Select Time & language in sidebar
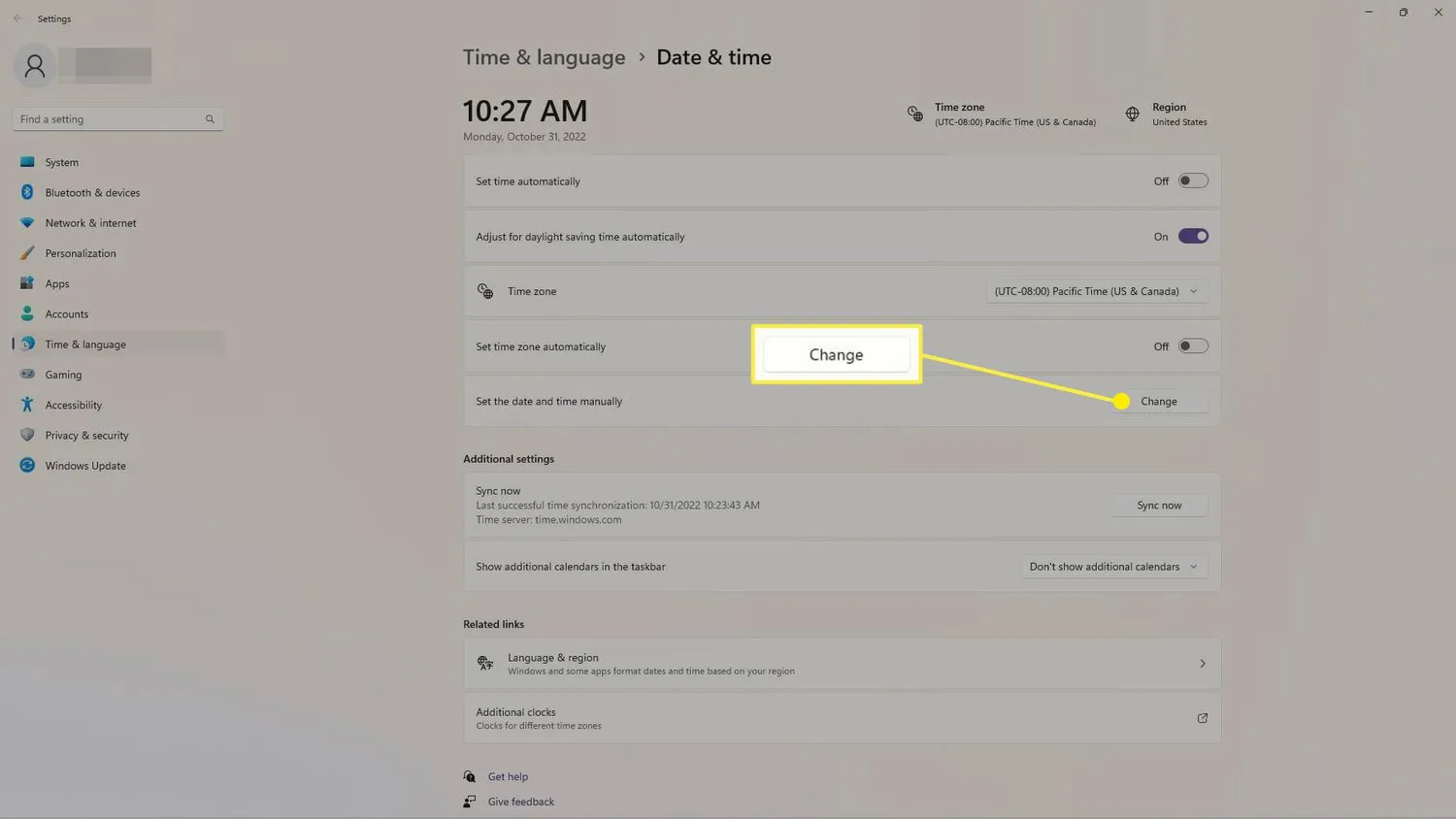1456x819 pixels. click(118, 344)
